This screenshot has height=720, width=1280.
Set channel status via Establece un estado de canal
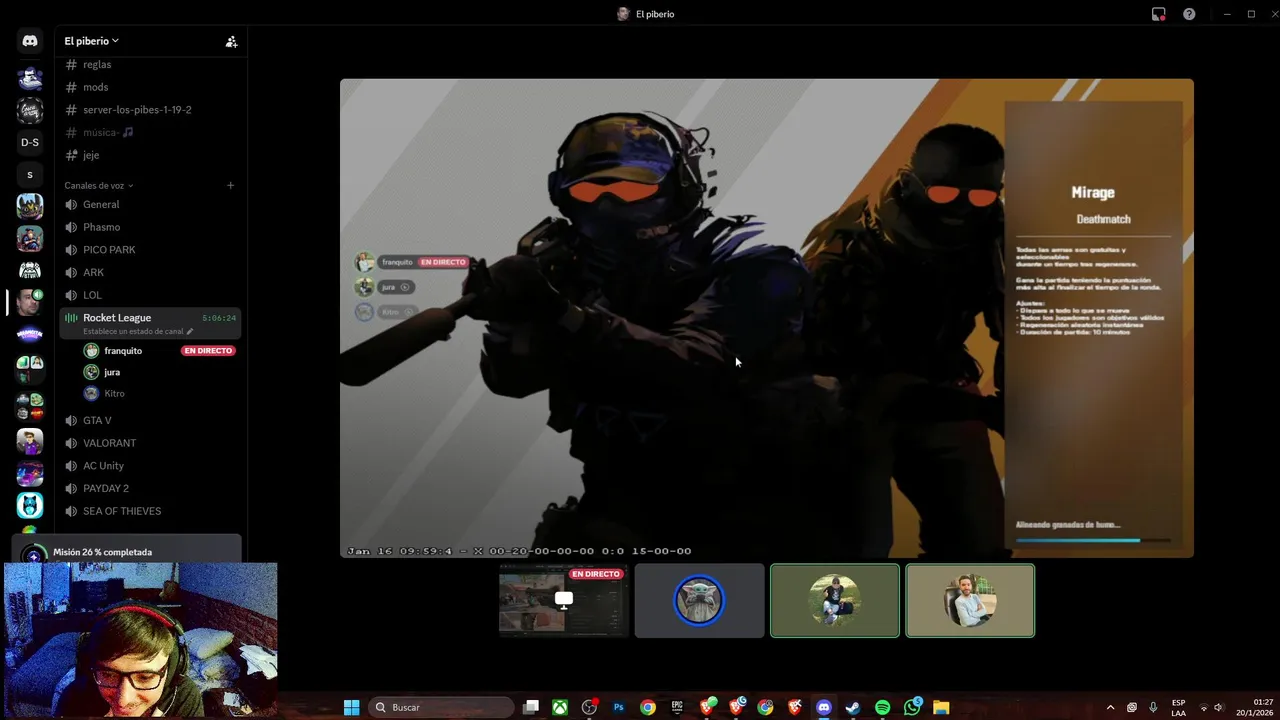[x=138, y=331]
